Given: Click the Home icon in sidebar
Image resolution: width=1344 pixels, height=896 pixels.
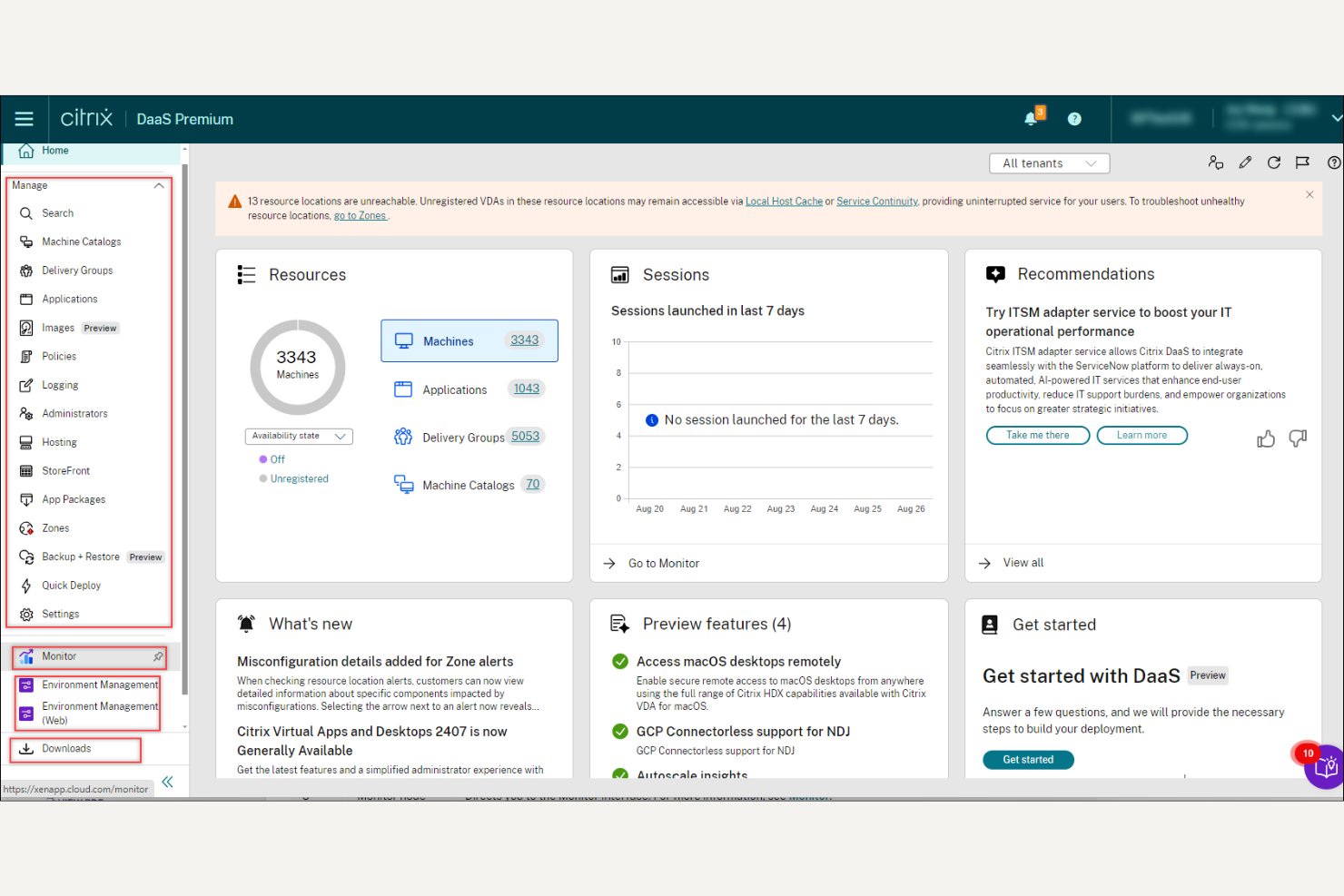Looking at the screenshot, I should click(x=26, y=151).
